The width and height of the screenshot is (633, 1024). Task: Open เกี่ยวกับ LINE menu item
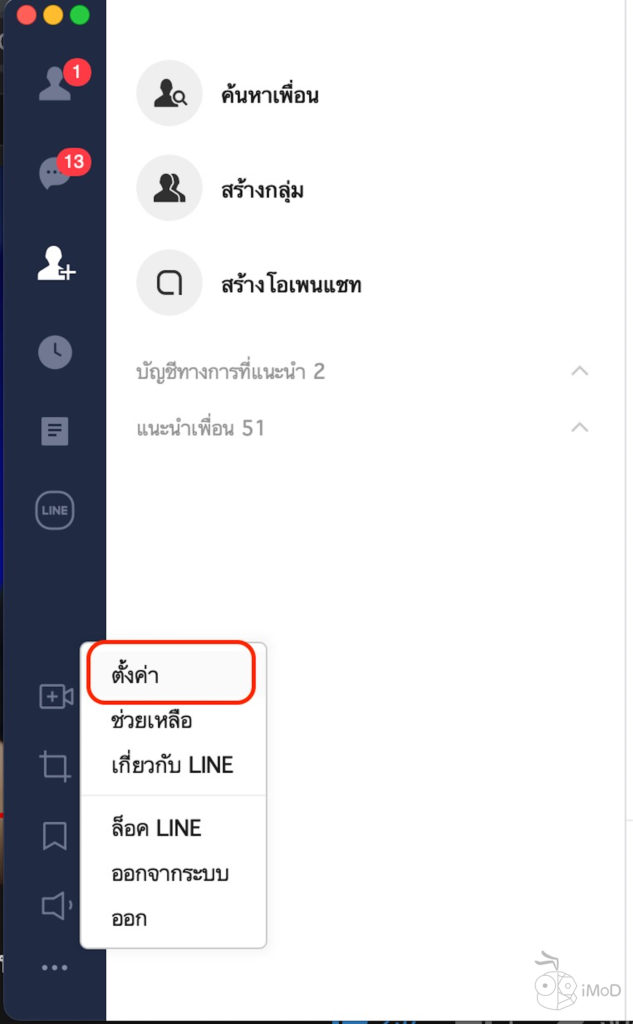tap(173, 765)
